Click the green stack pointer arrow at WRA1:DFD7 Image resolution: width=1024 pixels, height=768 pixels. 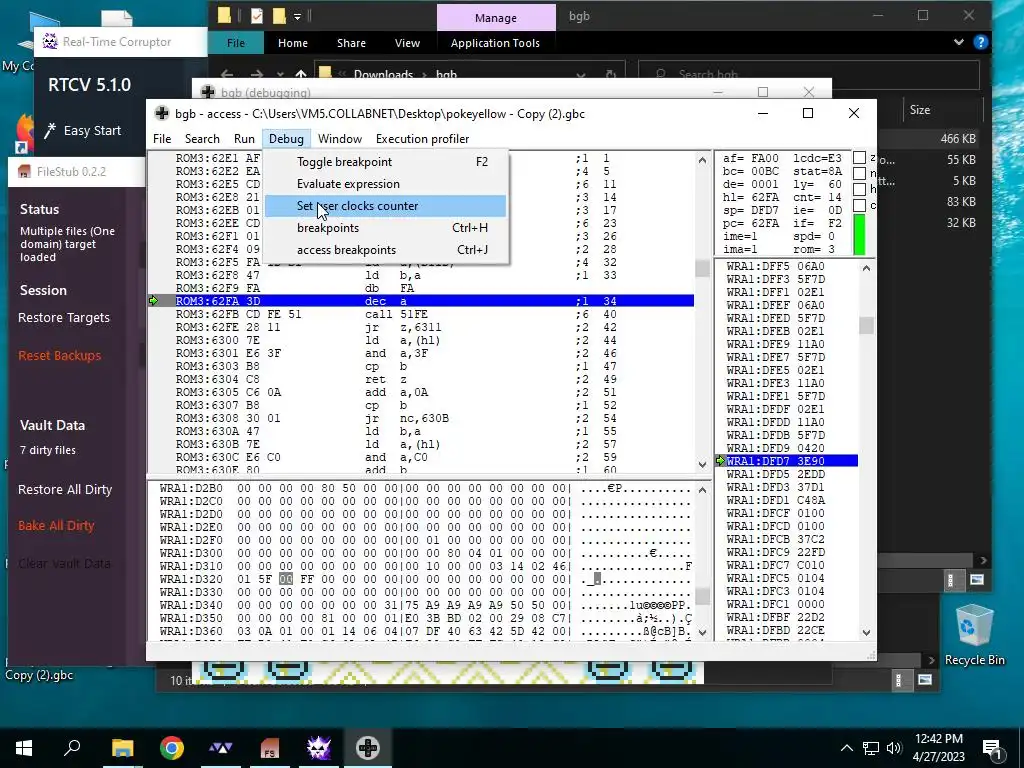[x=720, y=461]
